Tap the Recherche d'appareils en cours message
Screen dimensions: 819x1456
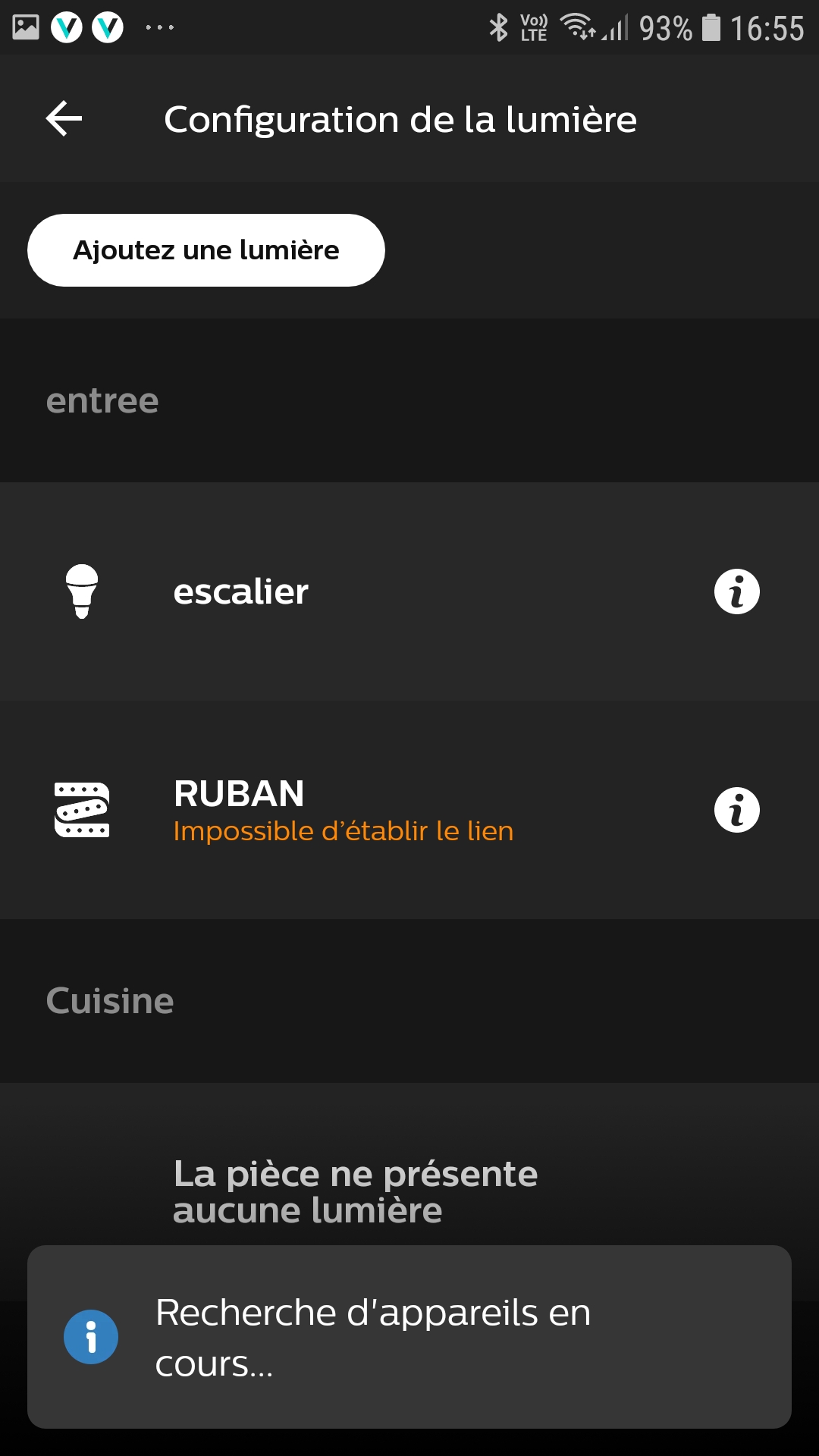click(373, 1337)
